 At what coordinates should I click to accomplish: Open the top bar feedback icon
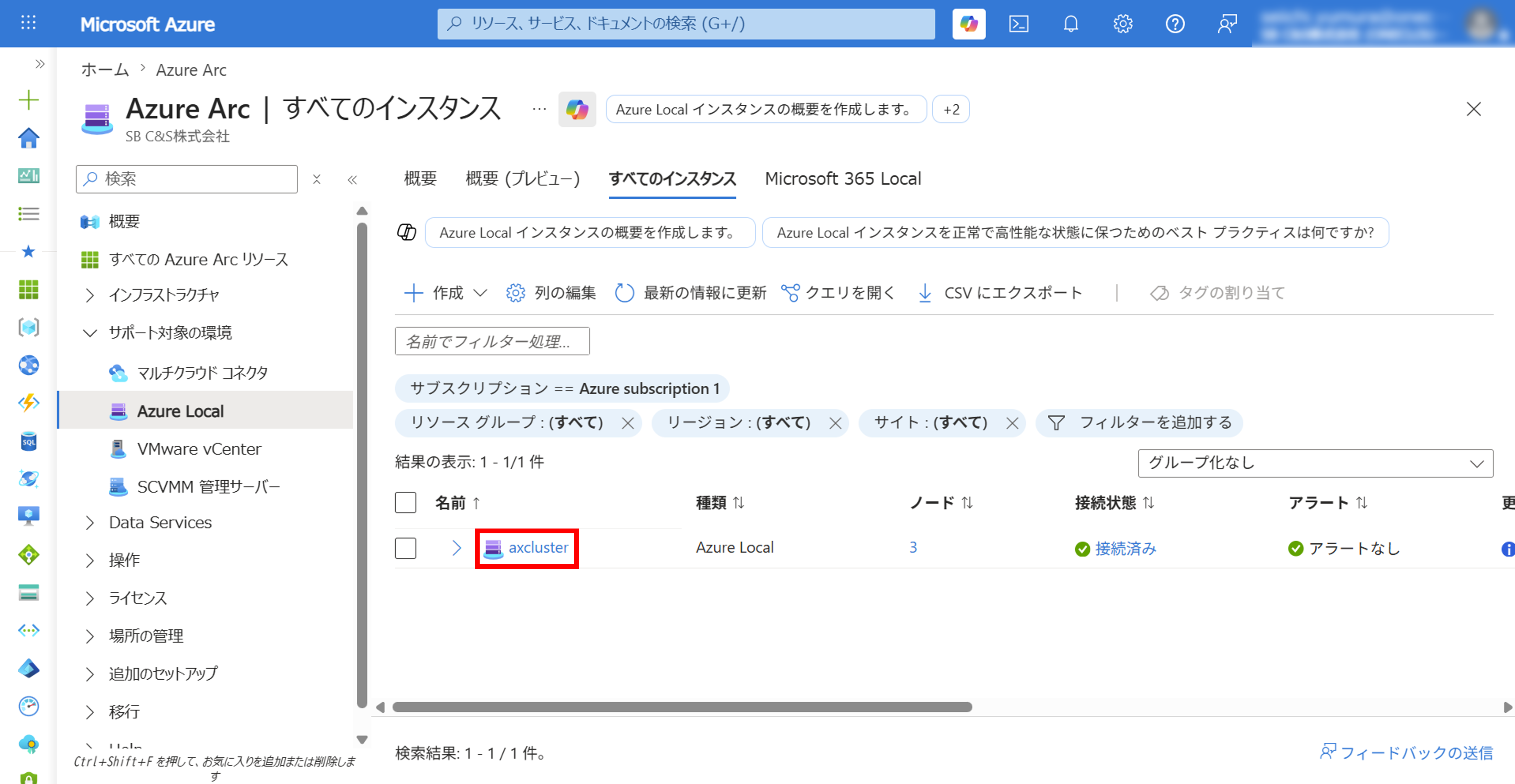pyautogui.click(x=1227, y=23)
